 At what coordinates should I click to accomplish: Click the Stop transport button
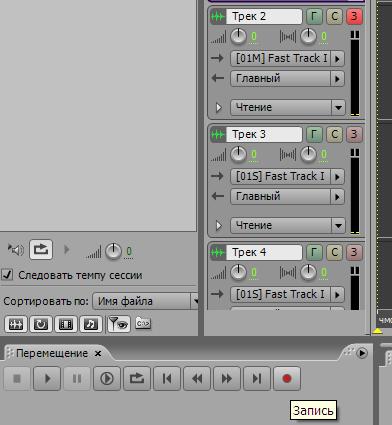coord(17,379)
